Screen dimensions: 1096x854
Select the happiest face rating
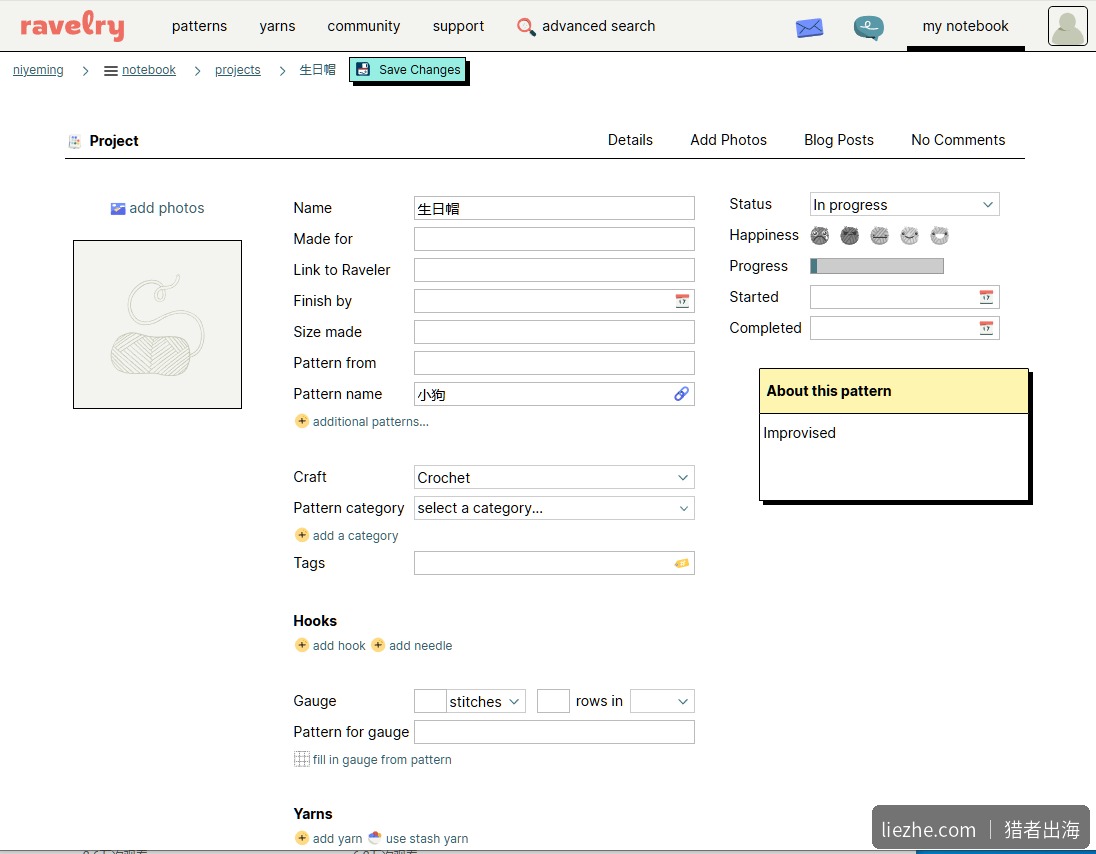[x=939, y=236]
